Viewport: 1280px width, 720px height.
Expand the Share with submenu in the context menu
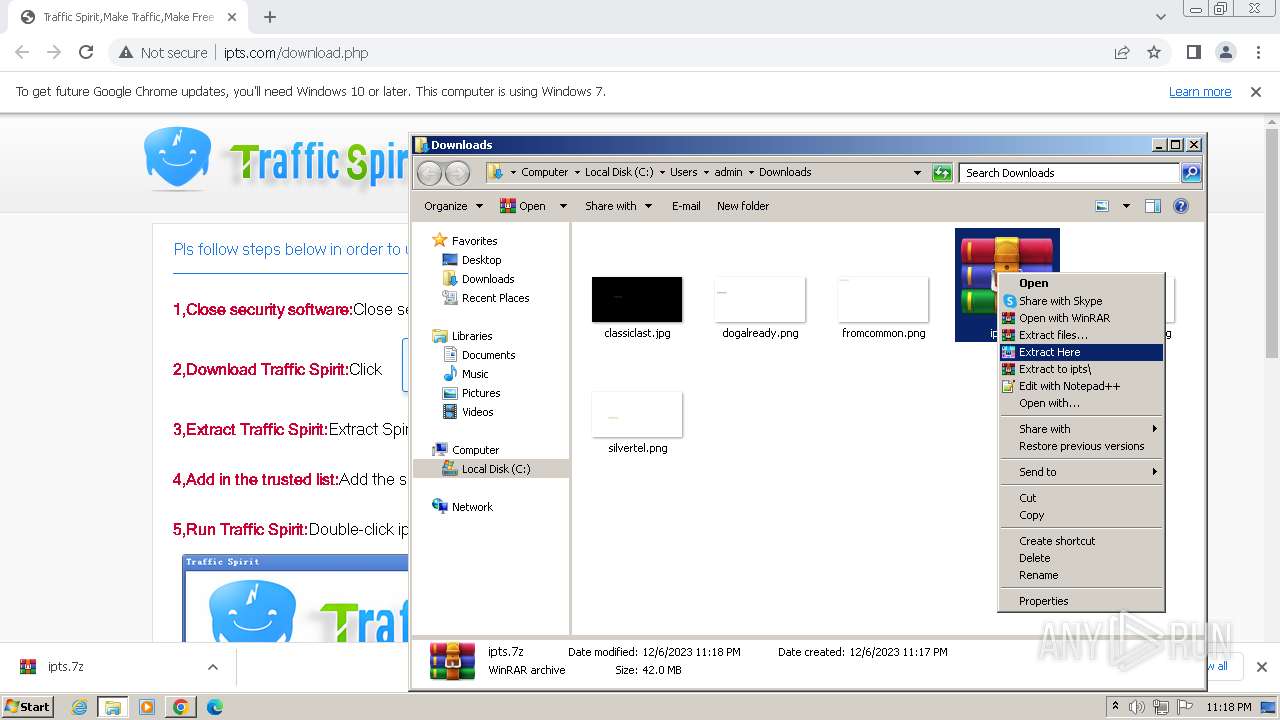(x=1081, y=429)
